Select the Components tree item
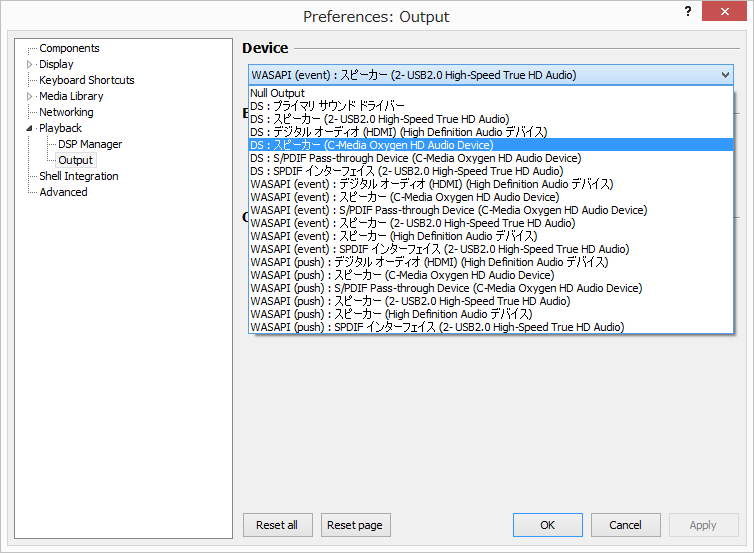This screenshot has width=754, height=553. point(69,48)
